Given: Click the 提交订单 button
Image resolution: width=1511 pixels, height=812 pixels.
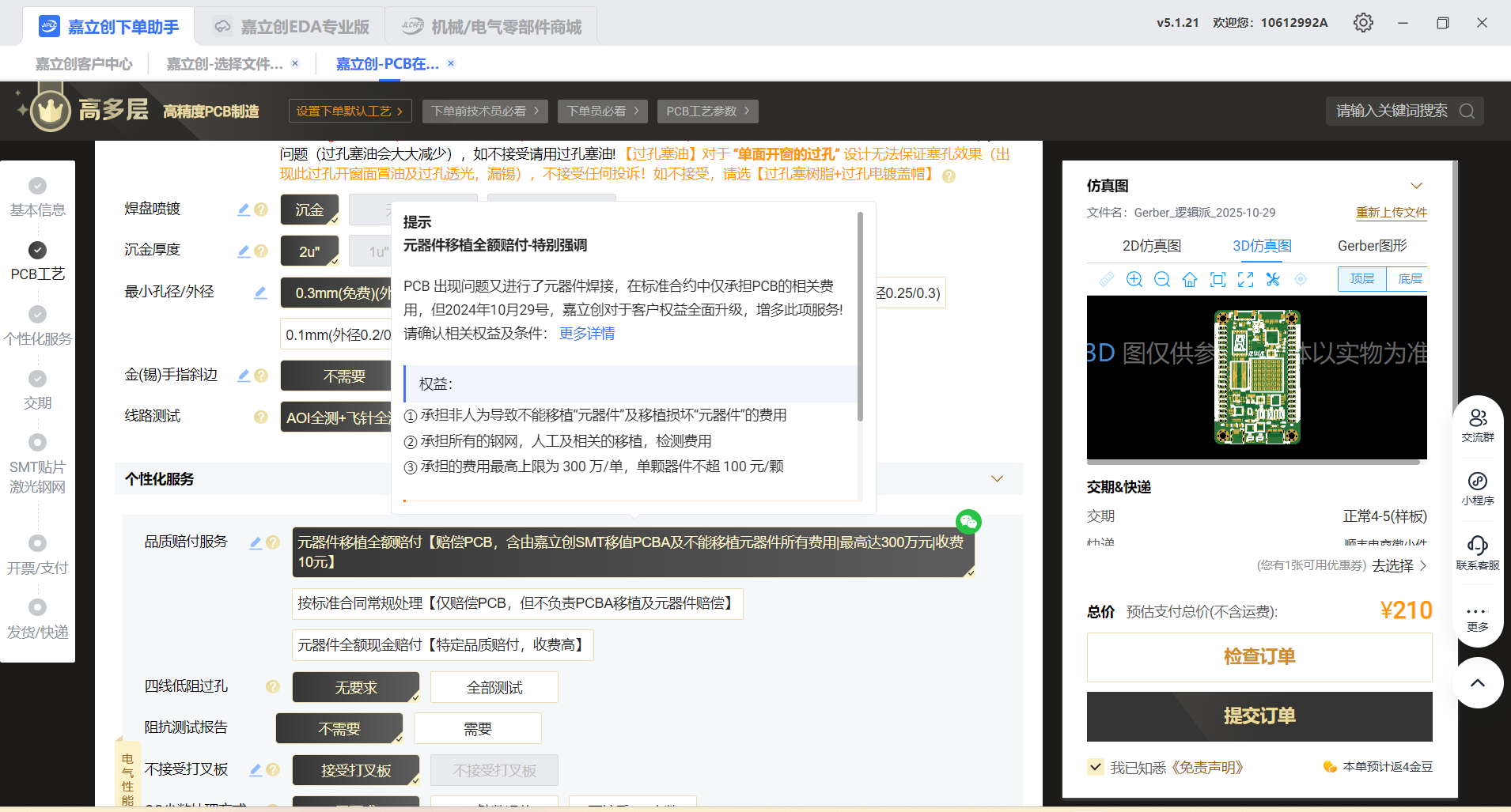Looking at the screenshot, I should tap(1259, 716).
